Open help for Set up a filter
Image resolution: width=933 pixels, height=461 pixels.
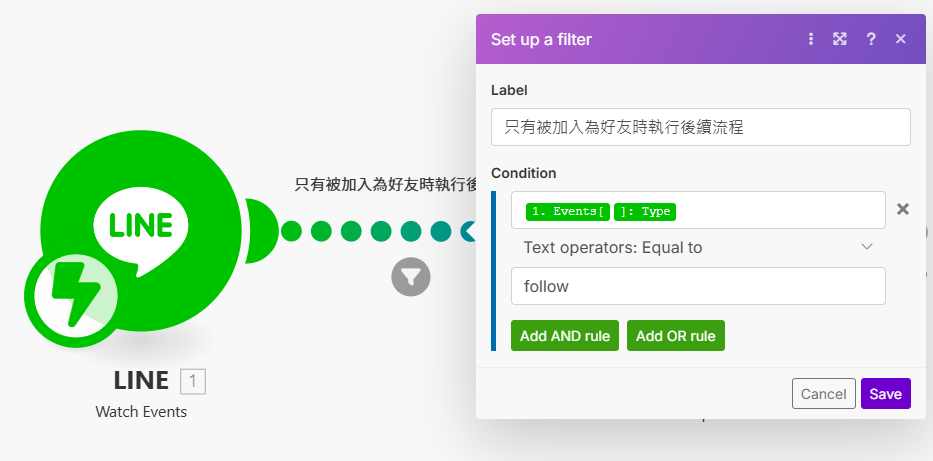tap(871, 39)
